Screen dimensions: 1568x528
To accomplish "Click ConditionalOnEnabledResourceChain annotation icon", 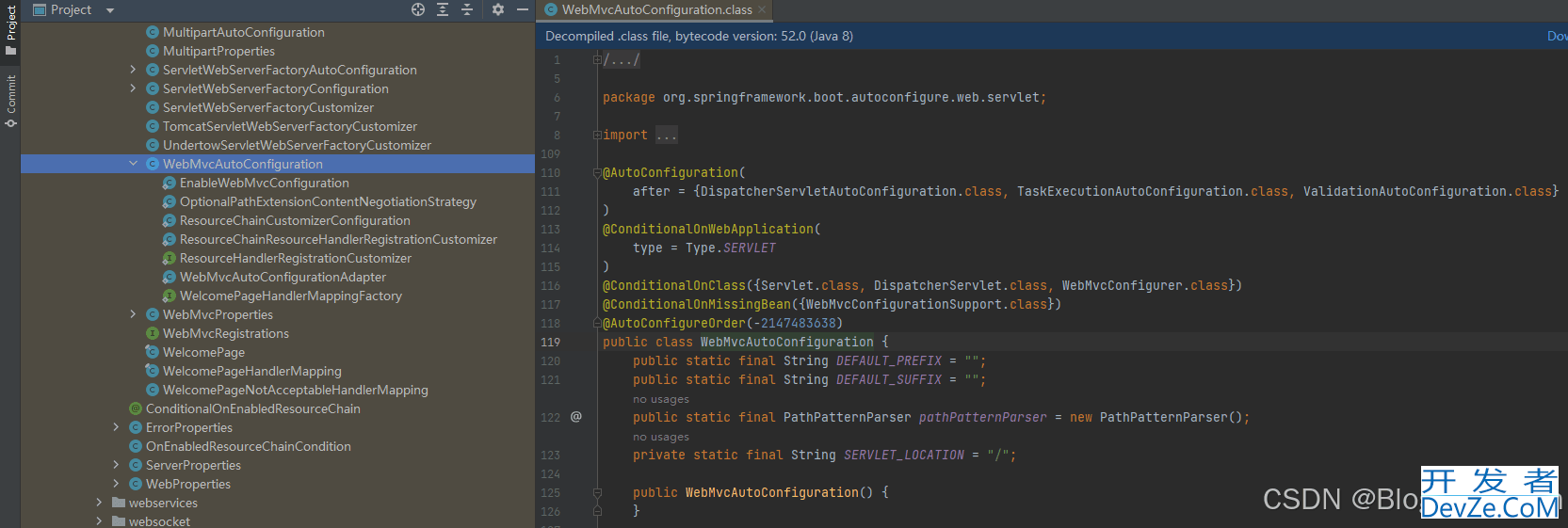I will coord(136,408).
